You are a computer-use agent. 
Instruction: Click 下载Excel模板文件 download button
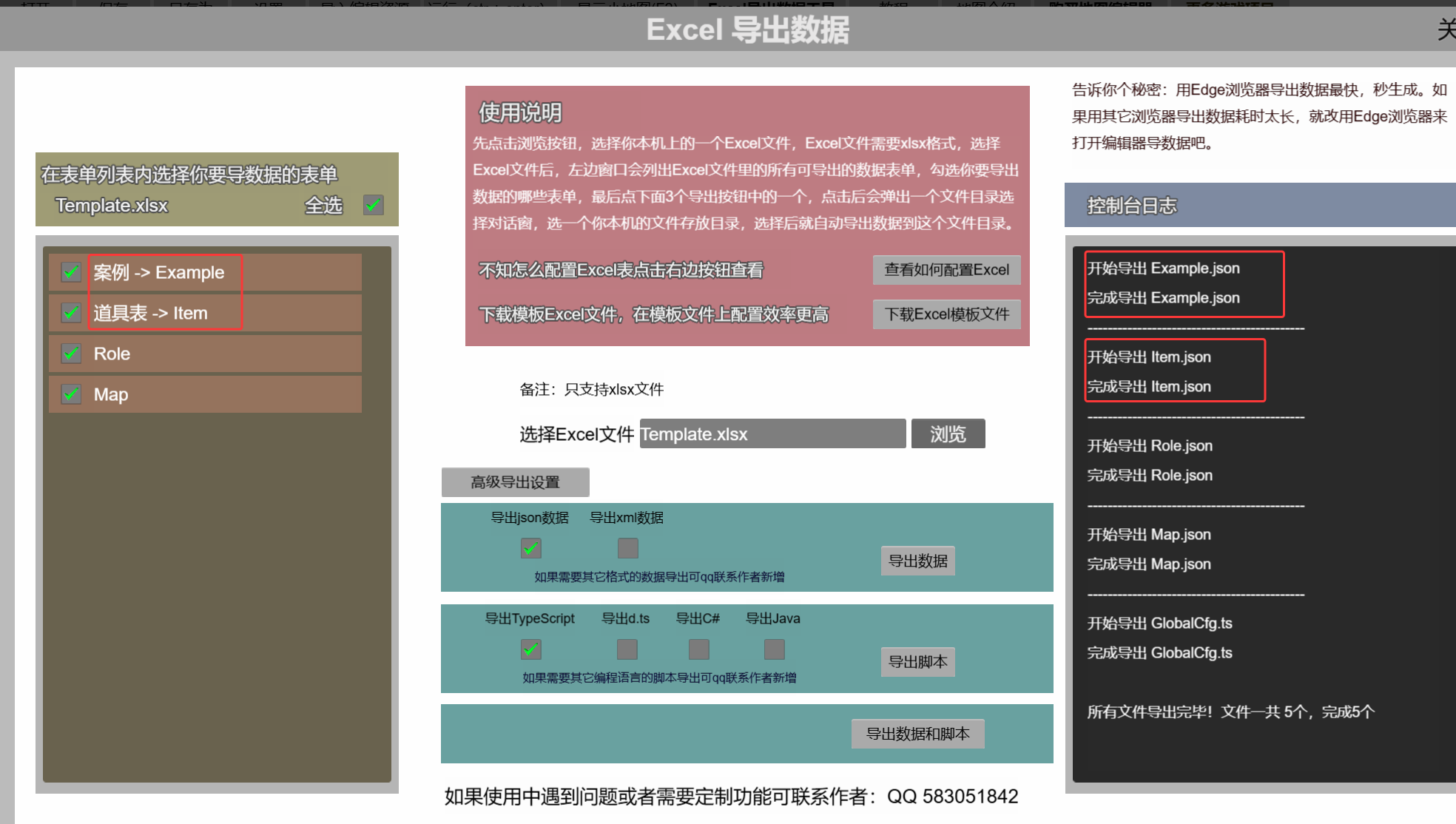tap(946, 314)
